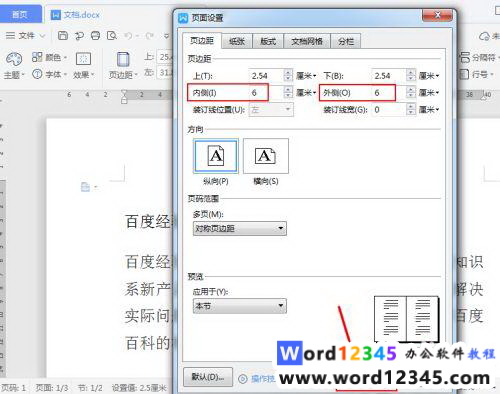The image size is (500, 394).
Task: Select 横向(S) landscape orientation
Action: point(266,156)
